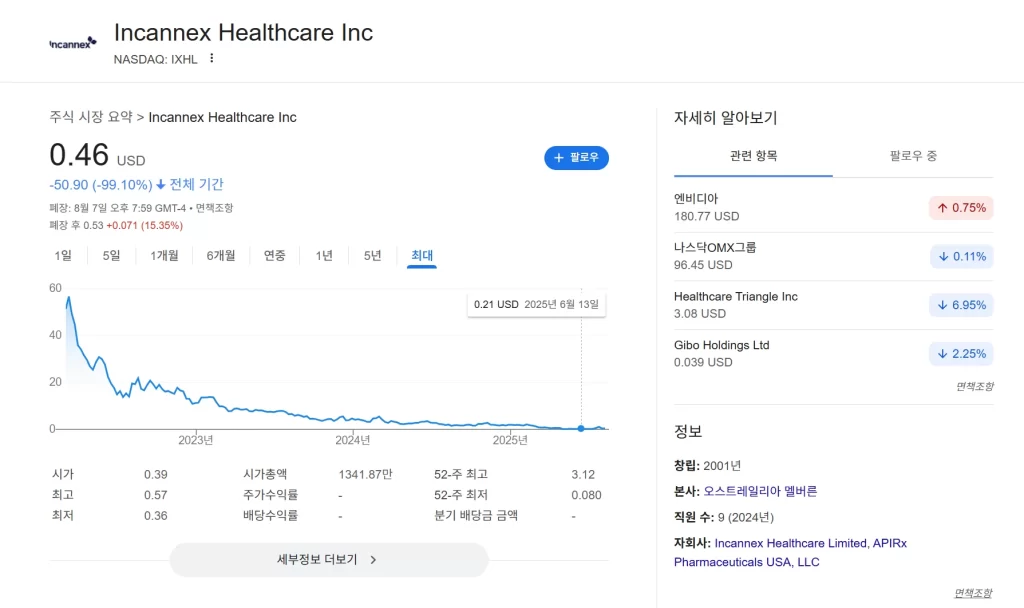Expand 세부정보 더보기 details section
Image resolution: width=1024 pixels, height=608 pixels.
click(x=328, y=560)
